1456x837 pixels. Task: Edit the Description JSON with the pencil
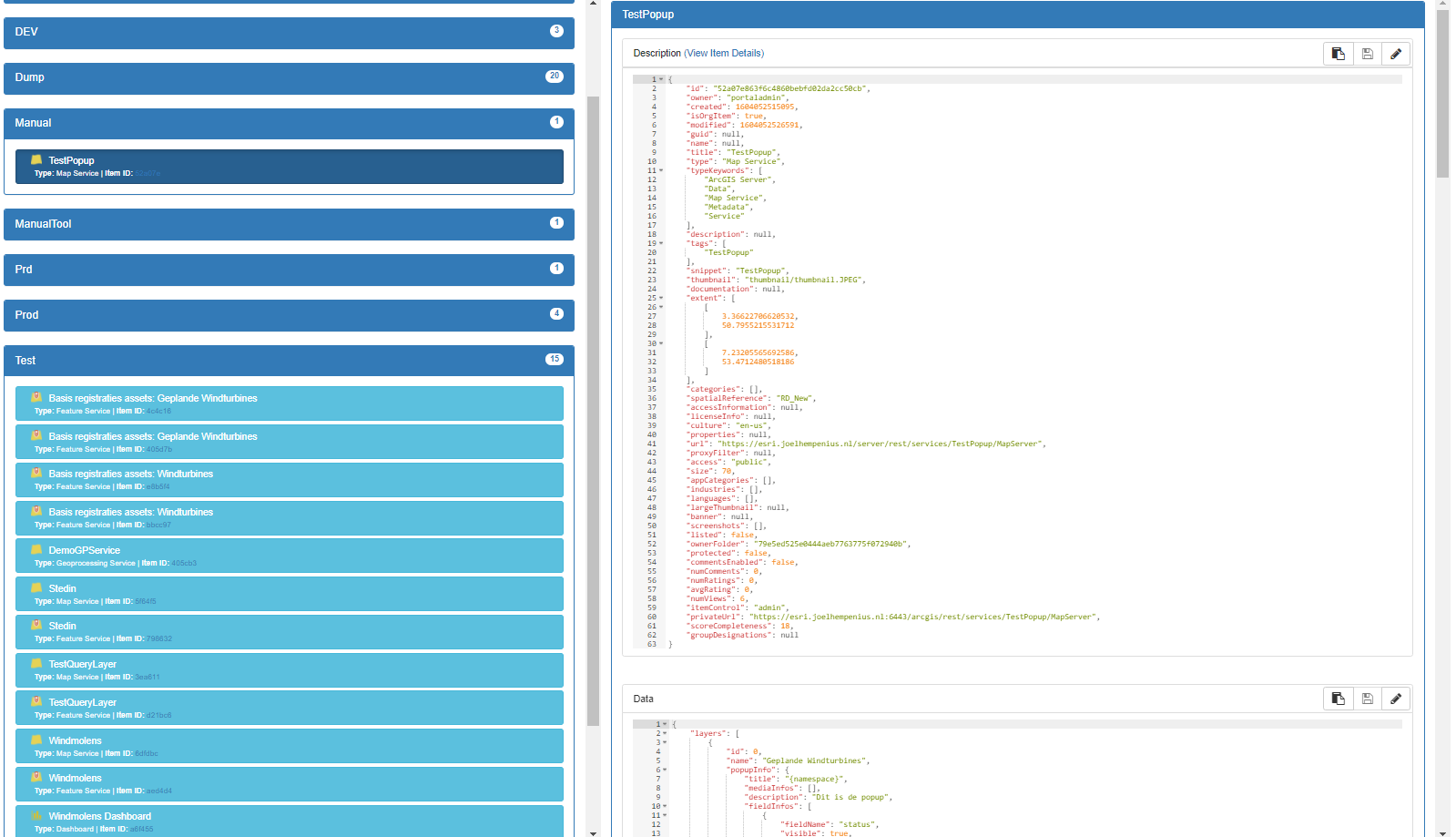point(1396,54)
